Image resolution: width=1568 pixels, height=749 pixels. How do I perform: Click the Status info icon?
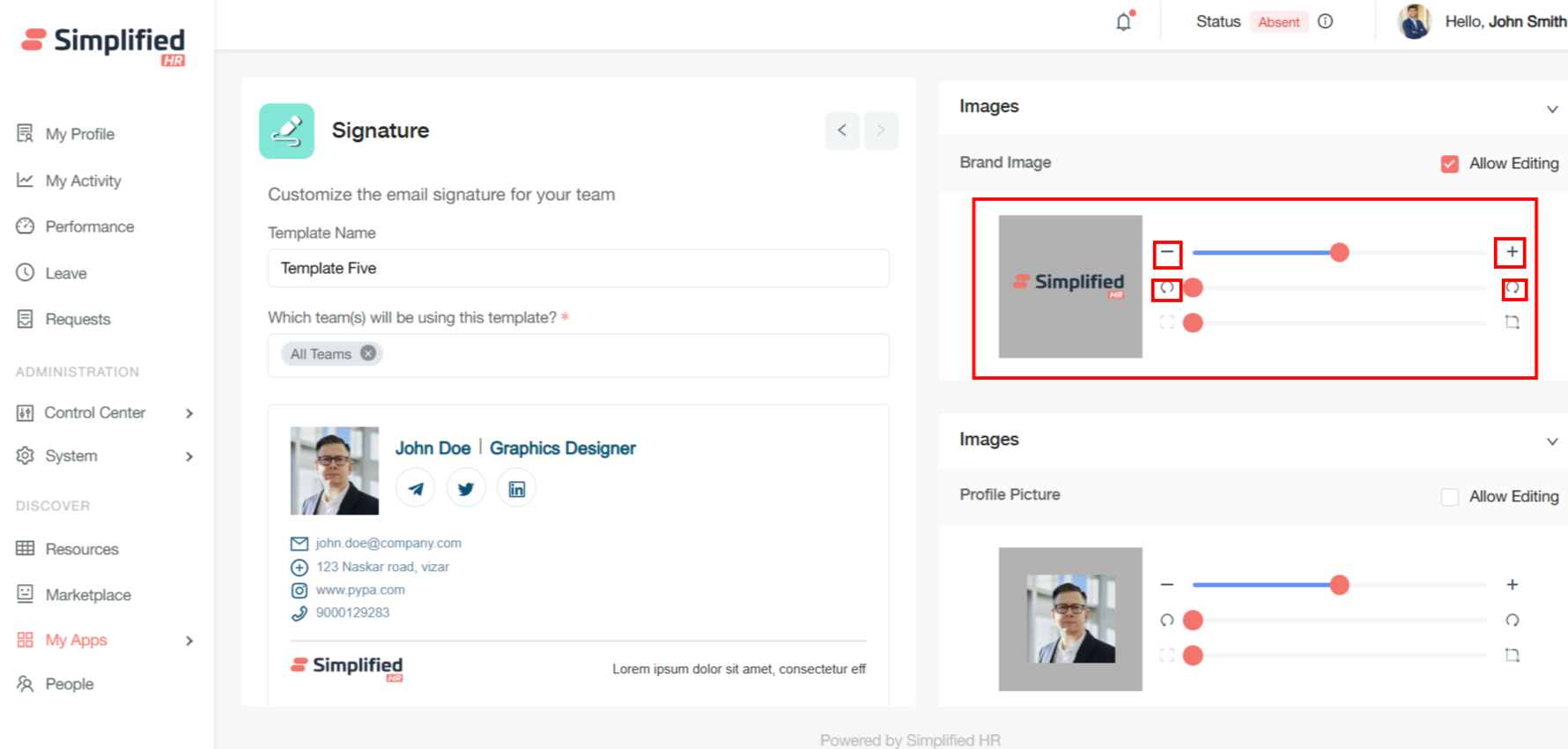1325,22
